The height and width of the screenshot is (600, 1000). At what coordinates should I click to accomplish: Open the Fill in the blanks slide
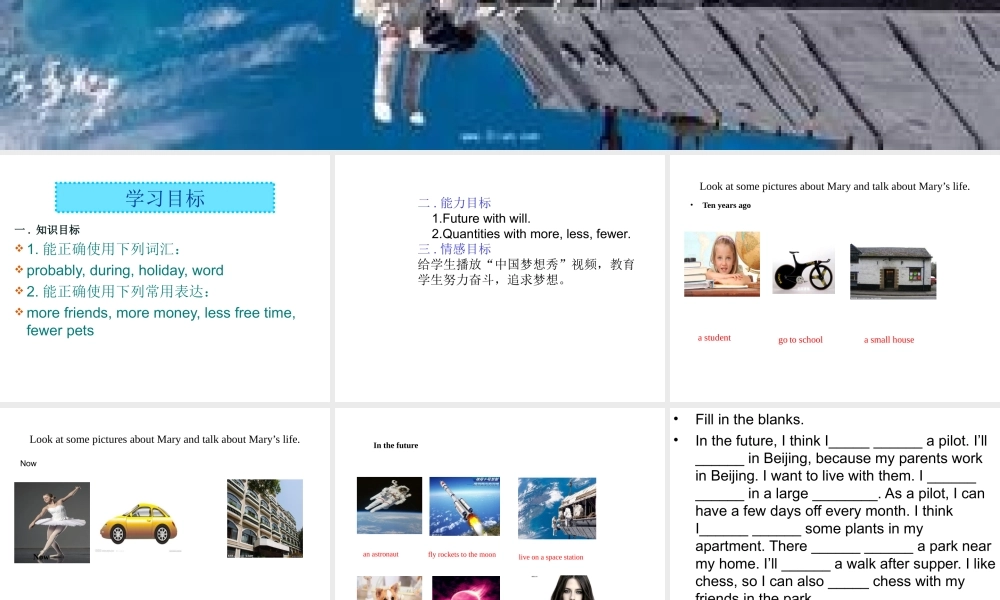pos(835,504)
